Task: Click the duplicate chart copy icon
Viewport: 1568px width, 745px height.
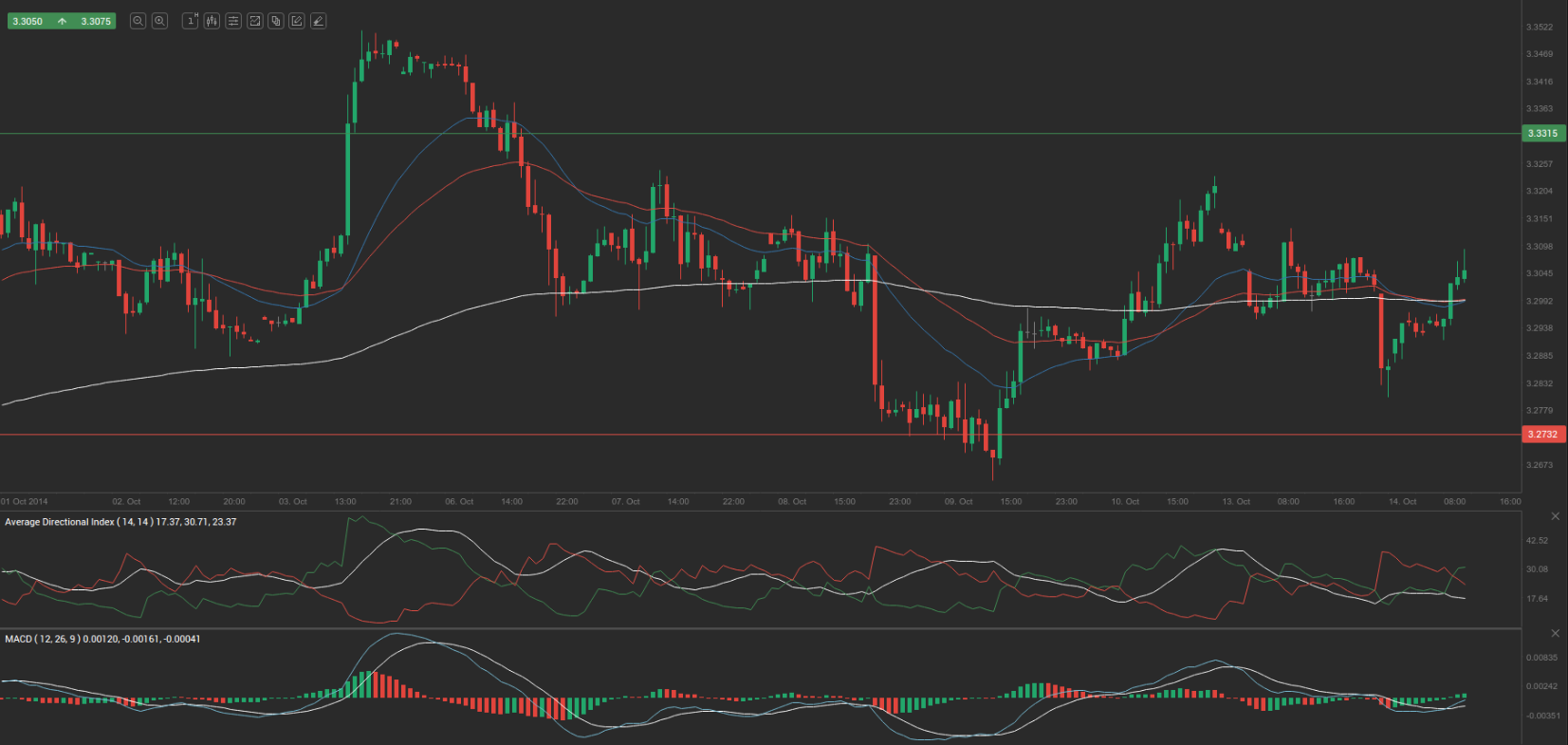Action: click(276, 21)
